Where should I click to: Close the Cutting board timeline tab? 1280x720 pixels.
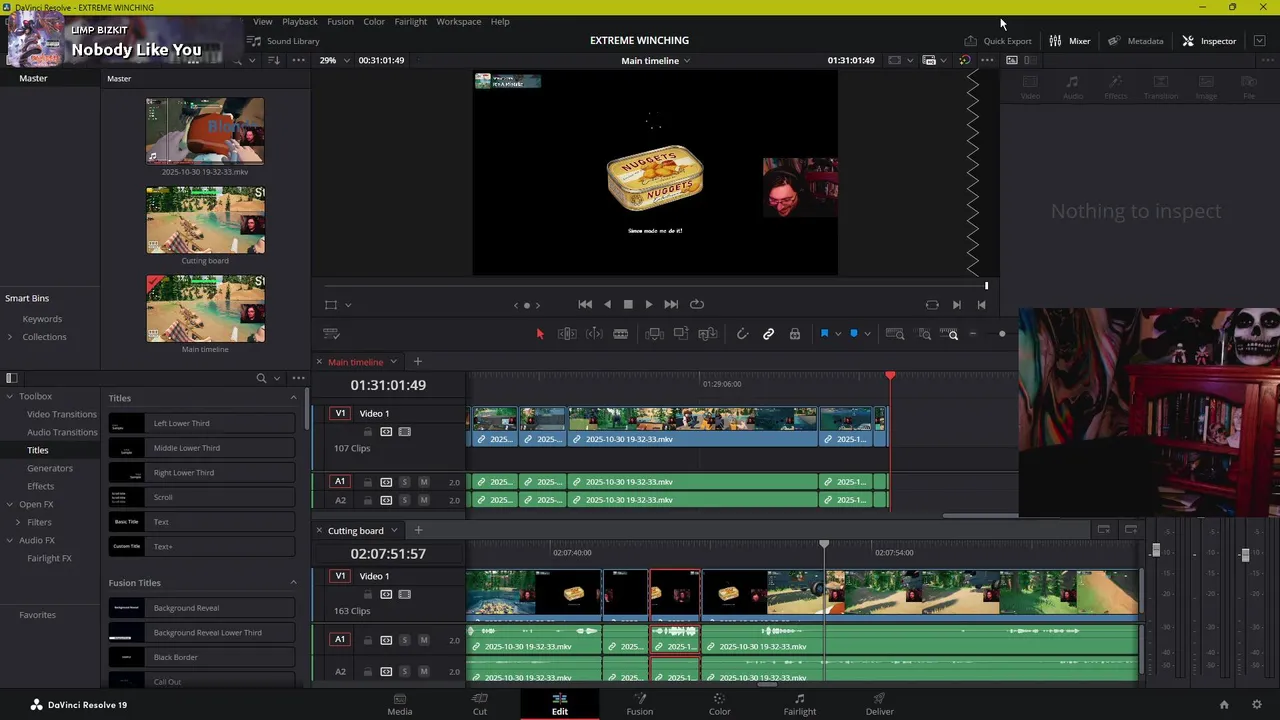pos(319,531)
